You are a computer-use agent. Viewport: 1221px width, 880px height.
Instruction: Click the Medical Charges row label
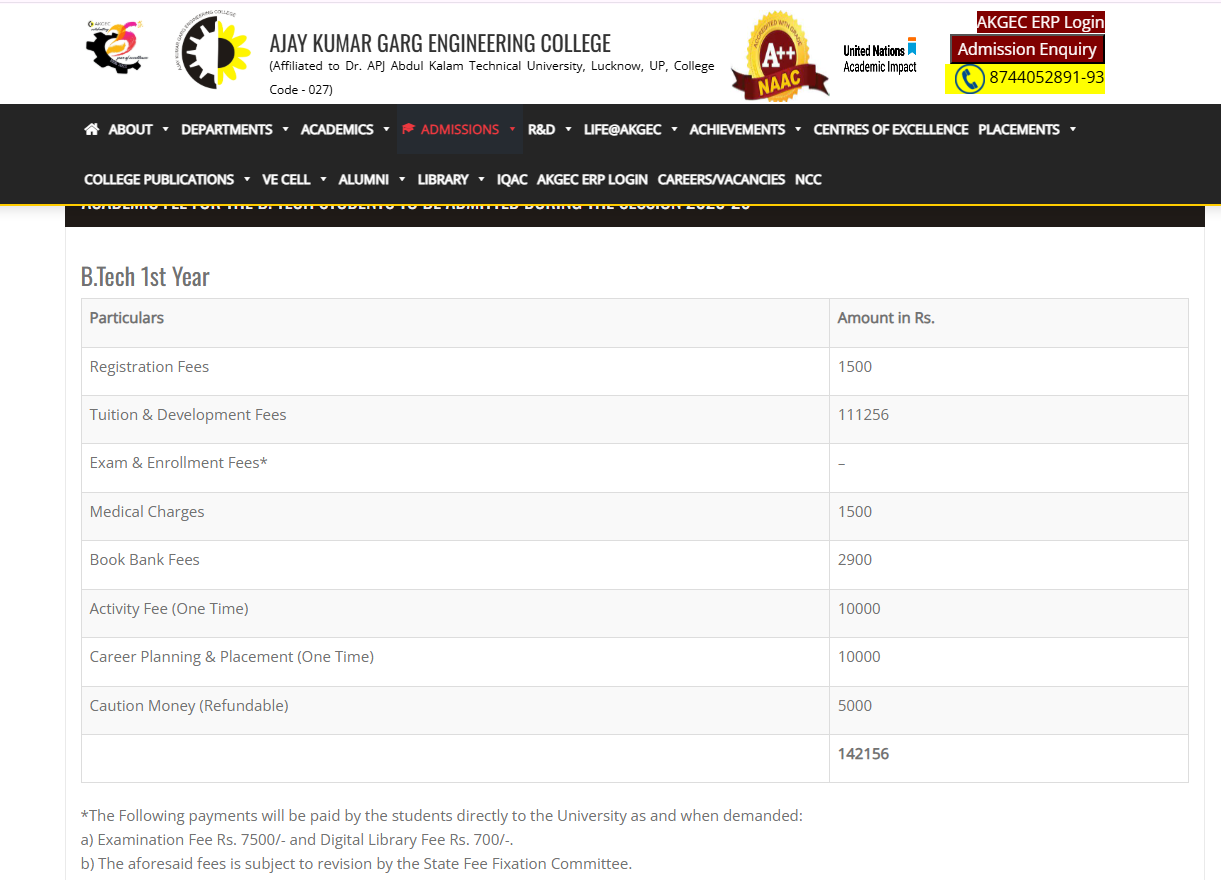tap(147, 512)
